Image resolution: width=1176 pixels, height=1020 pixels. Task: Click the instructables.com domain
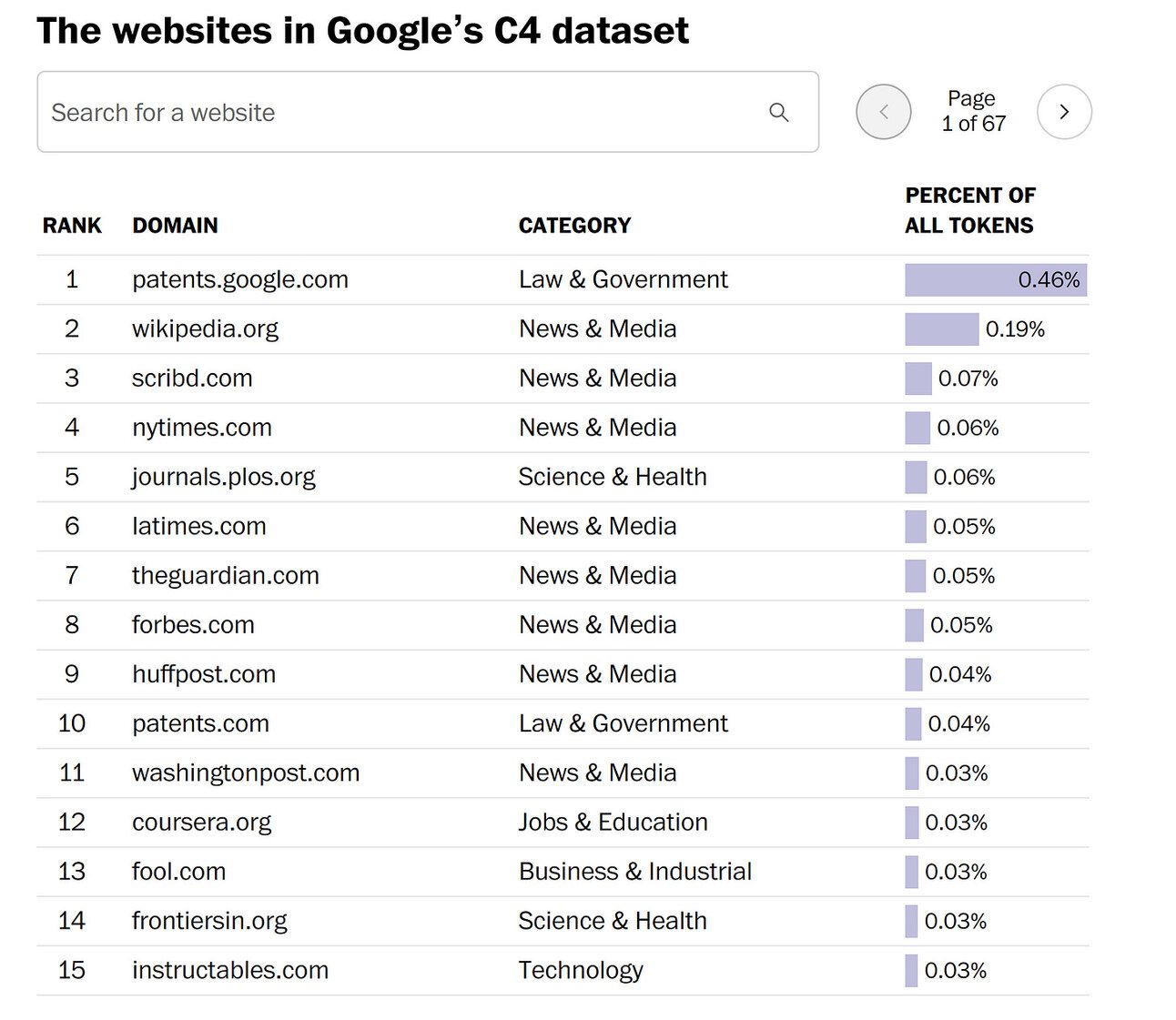pos(230,970)
